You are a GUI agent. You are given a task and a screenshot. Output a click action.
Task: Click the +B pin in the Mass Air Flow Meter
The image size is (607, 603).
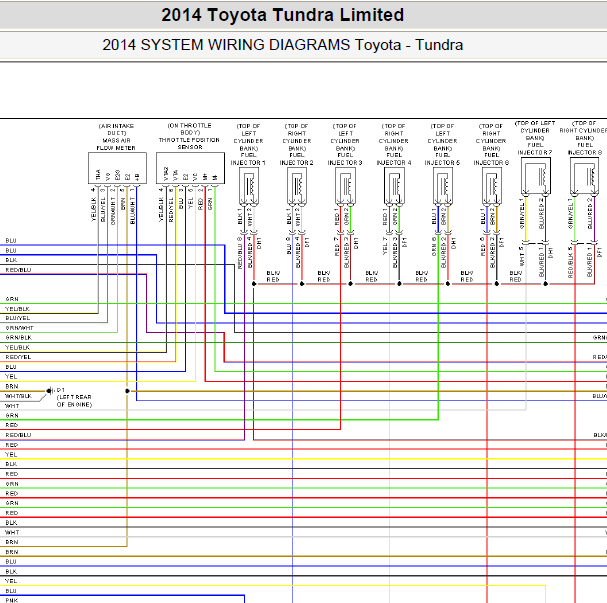tap(137, 177)
